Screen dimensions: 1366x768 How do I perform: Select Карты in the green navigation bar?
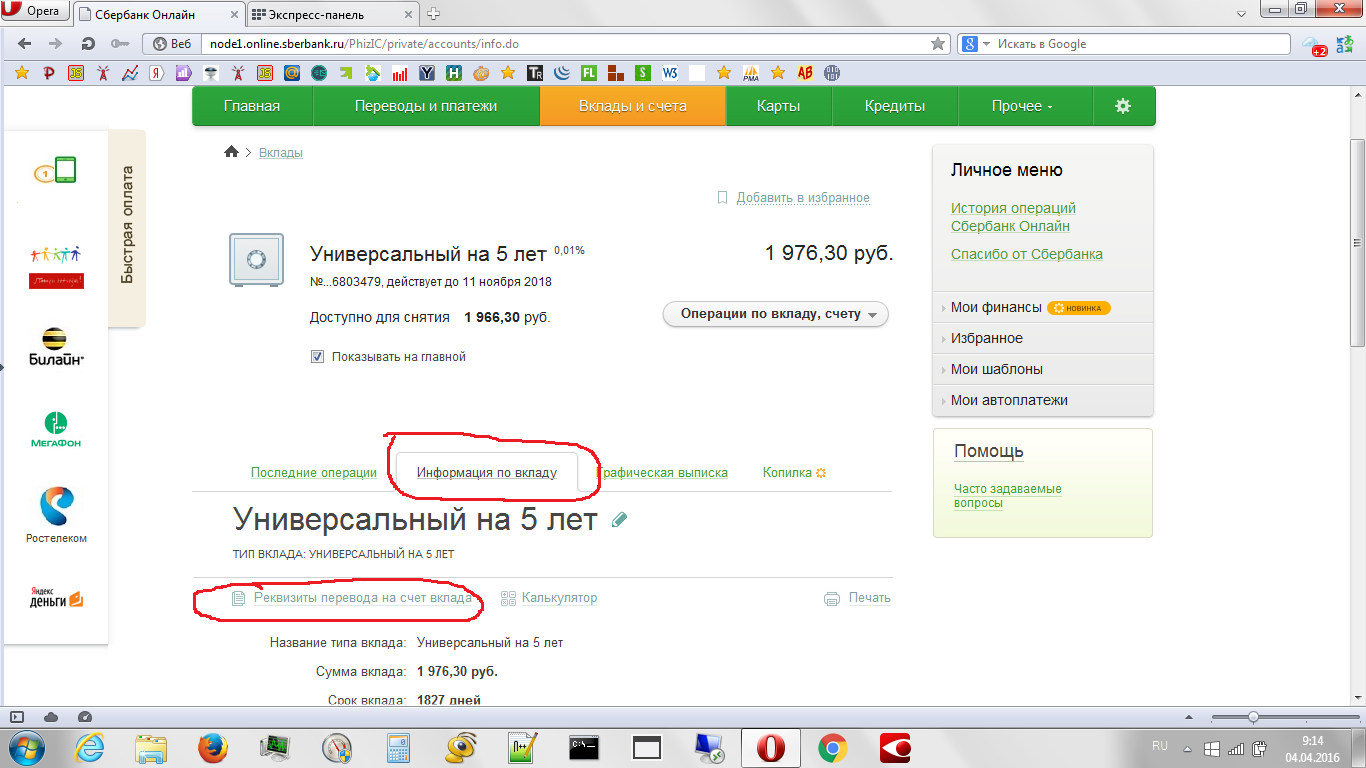click(778, 106)
